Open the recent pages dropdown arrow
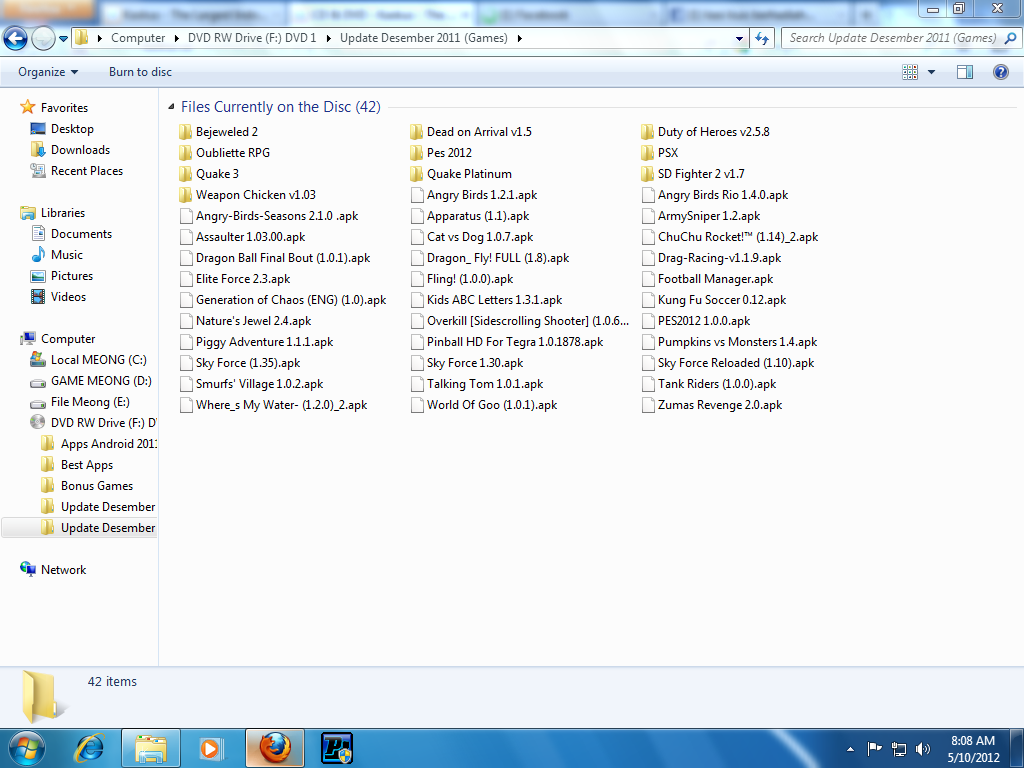1024x768 pixels. coord(63,39)
